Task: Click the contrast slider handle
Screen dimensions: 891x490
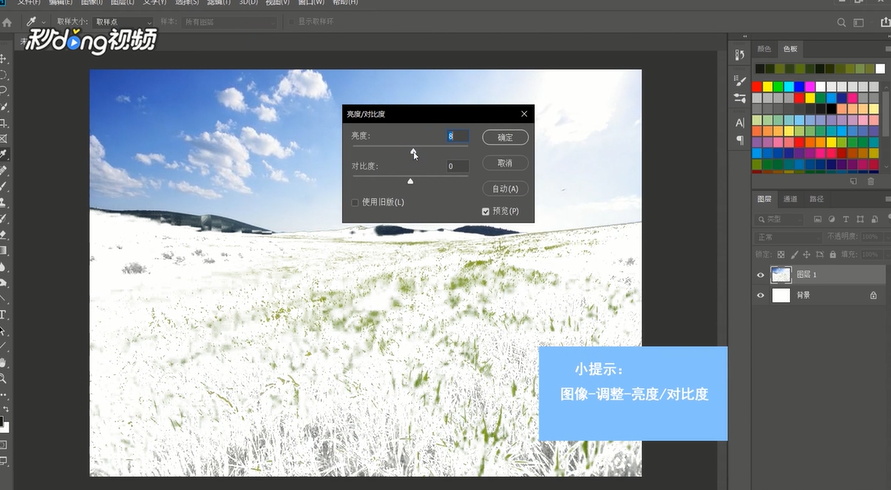Action: point(410,181)
